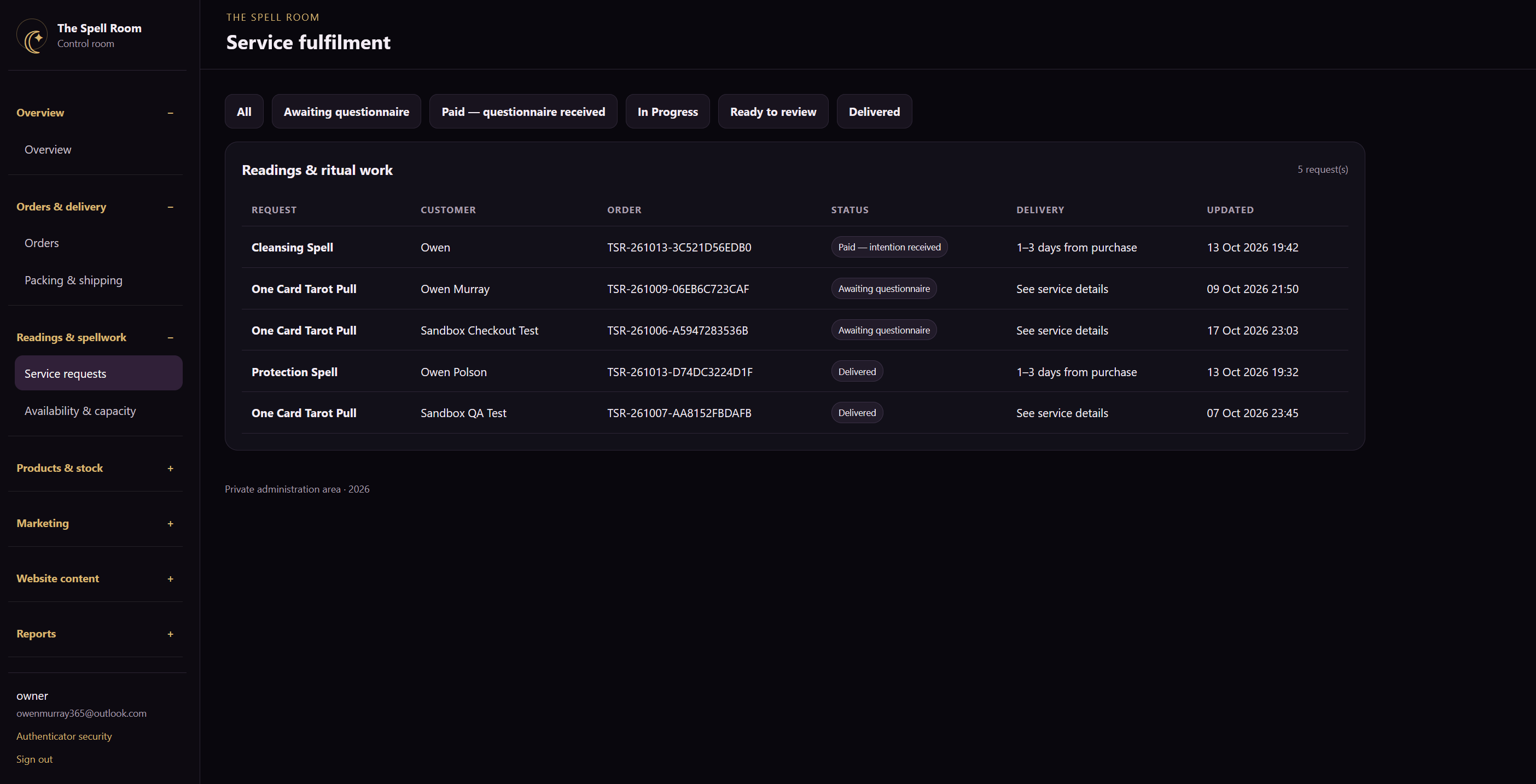Click updated time 17 Oct 2026 23:03
The image size is (1536, 784).
[1252, 331]
